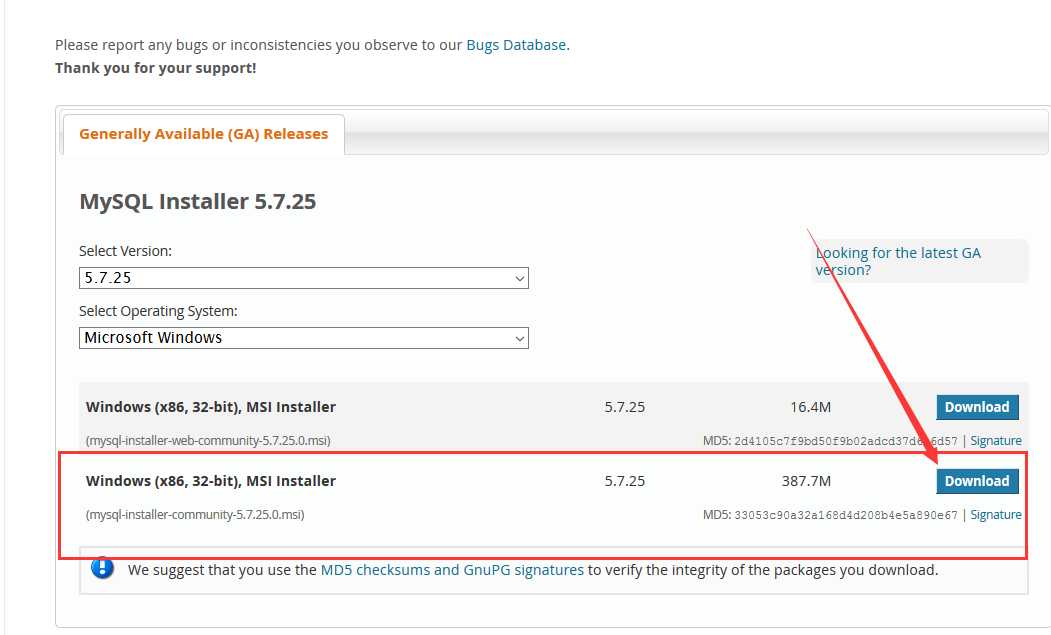Open the Bugs Database link
This screenshot has width=1051, height=635.
pos(516,45)
